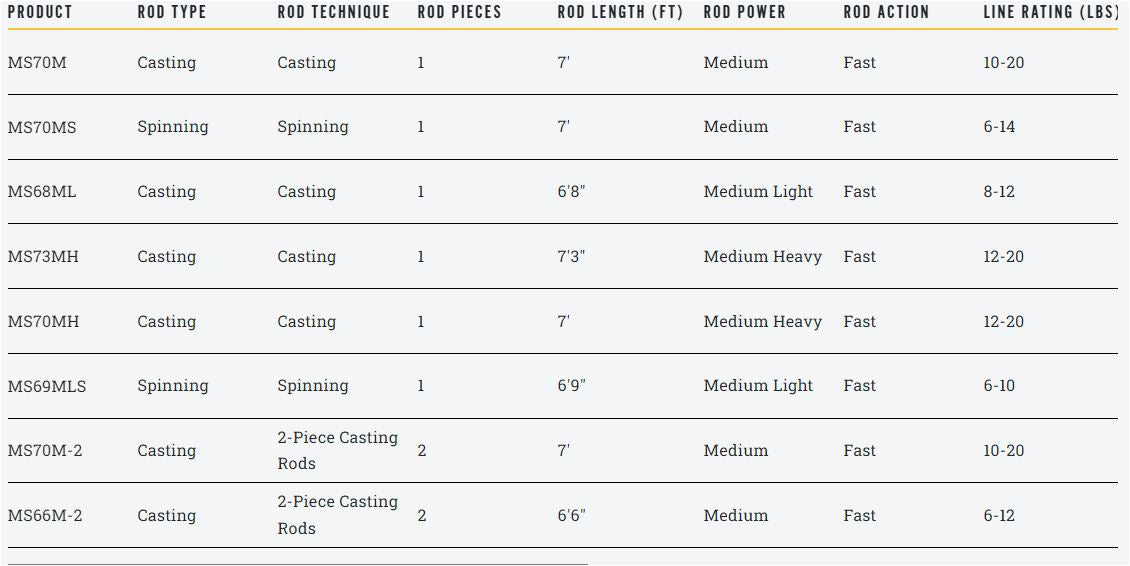Open the MS70MS product entry
This screenshot has height=566, width=1130.
coord(42,127)
